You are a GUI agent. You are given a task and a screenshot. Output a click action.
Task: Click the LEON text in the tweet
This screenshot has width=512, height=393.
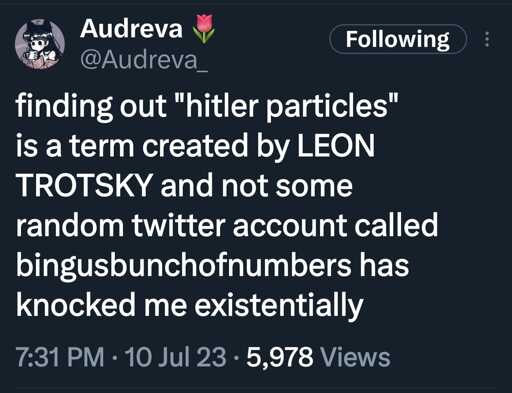coord(336,146)
